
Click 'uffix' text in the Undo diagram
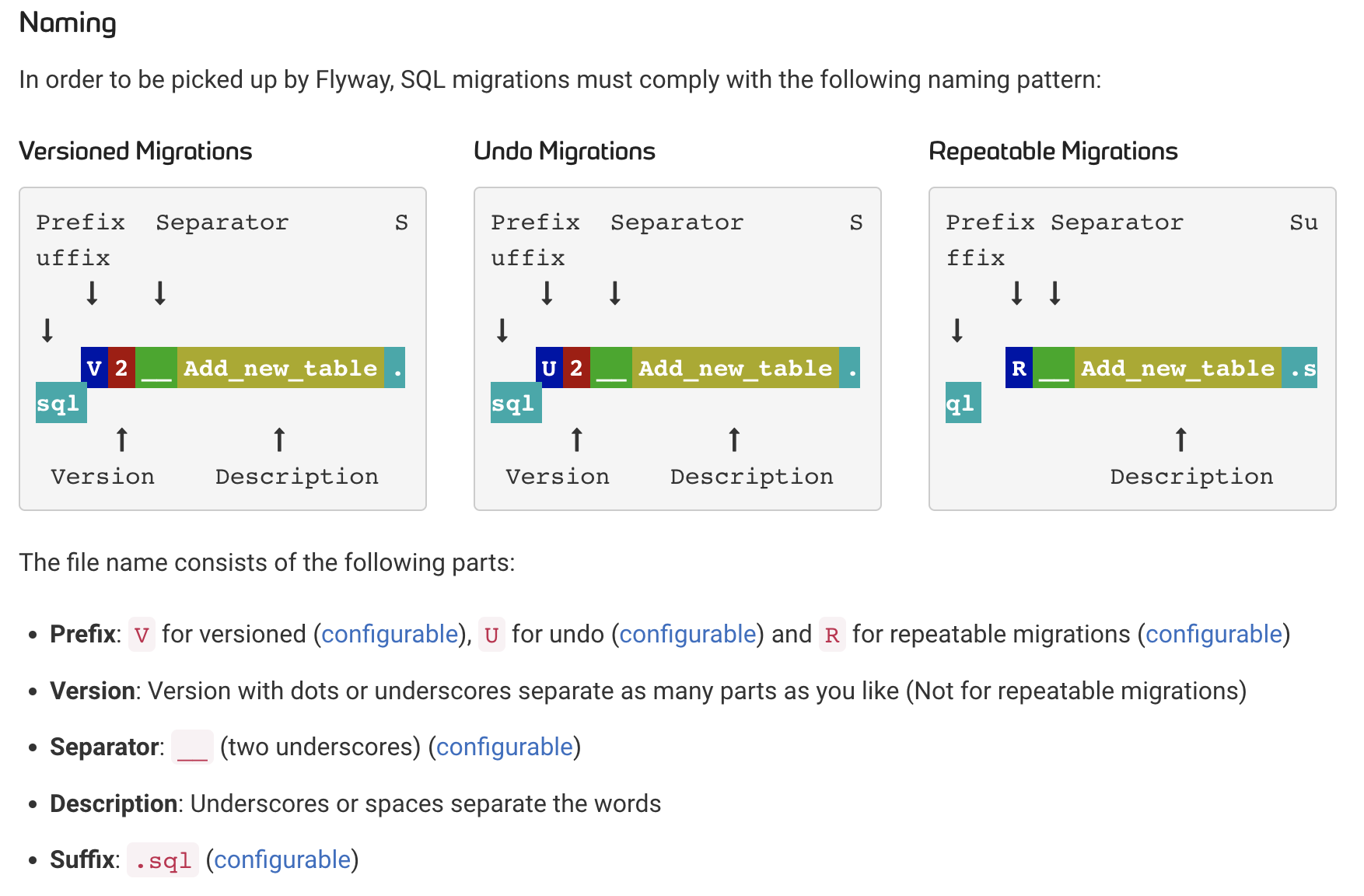(528, 258)
